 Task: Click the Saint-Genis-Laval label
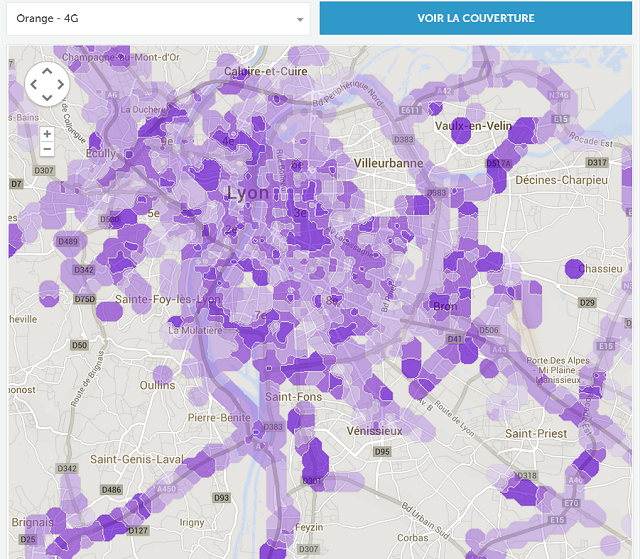(x=136, y=459)
